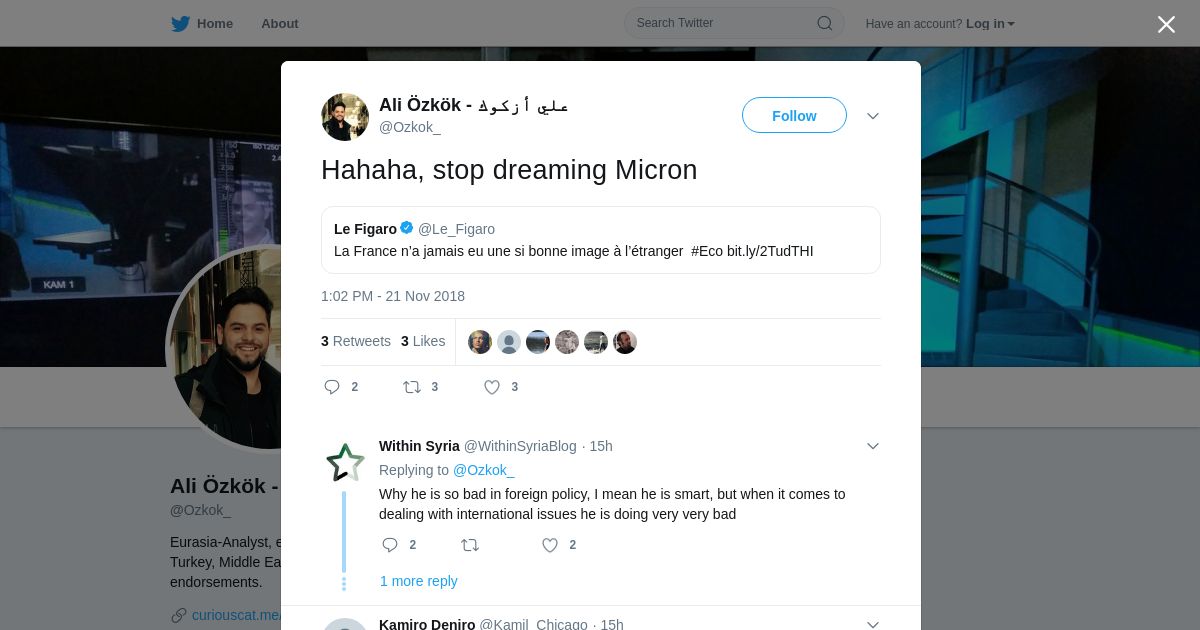Screen dimensions: 1200x630
Task: Close the tweet overlay
Action: click(1166, 25)
